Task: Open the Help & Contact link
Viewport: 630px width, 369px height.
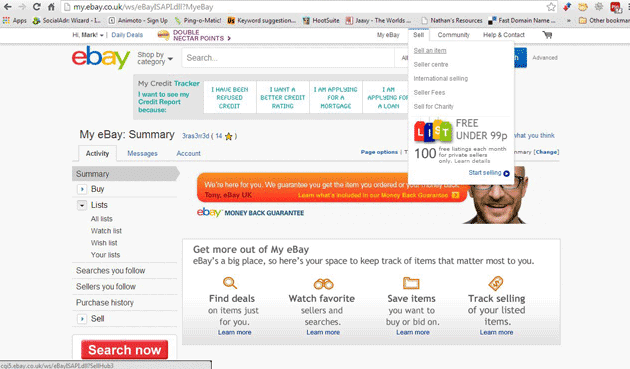Action: click(x=504, y=35)
